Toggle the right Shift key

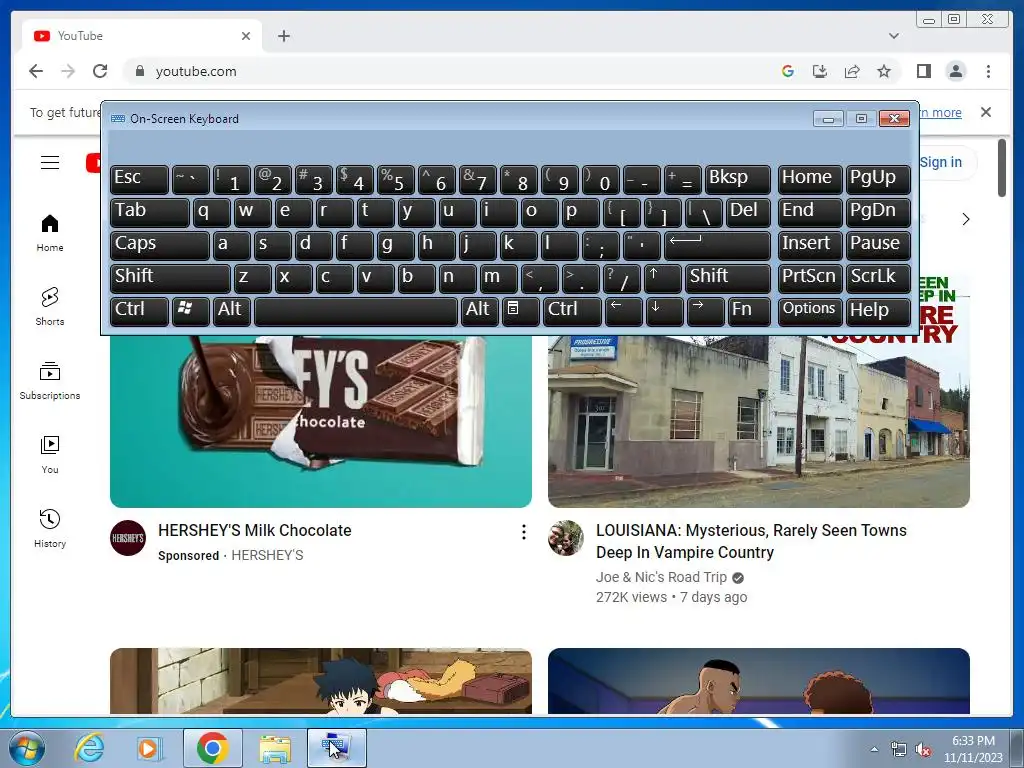click(x=728, y=279)
